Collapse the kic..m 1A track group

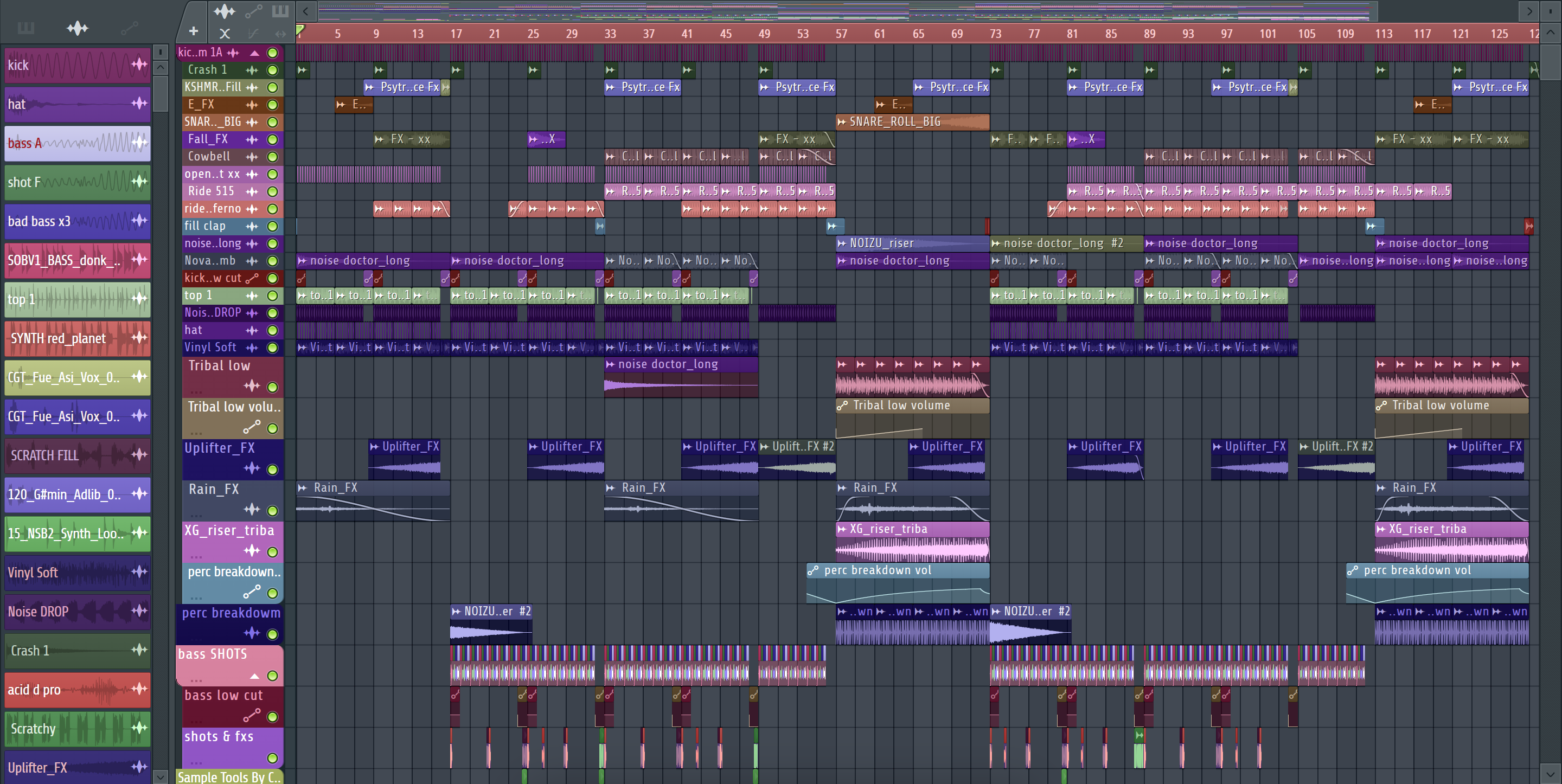tap(255, 53)
